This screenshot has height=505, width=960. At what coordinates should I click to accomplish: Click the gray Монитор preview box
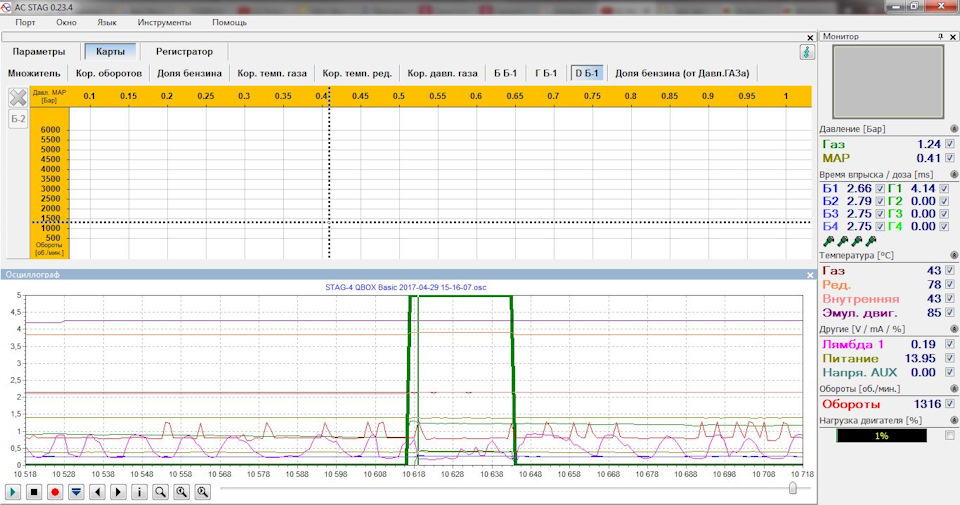point(888,82)
